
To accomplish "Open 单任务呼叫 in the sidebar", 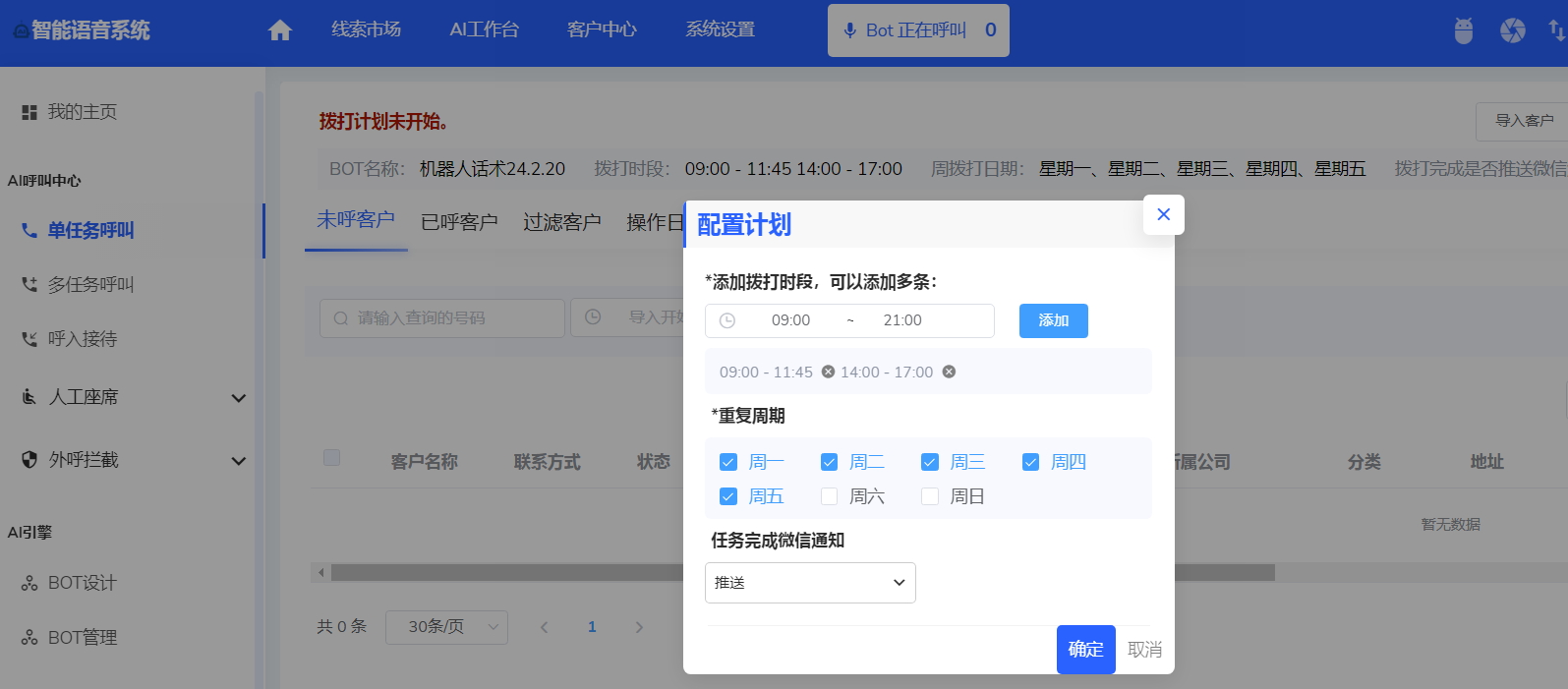I will coord(90,230).
